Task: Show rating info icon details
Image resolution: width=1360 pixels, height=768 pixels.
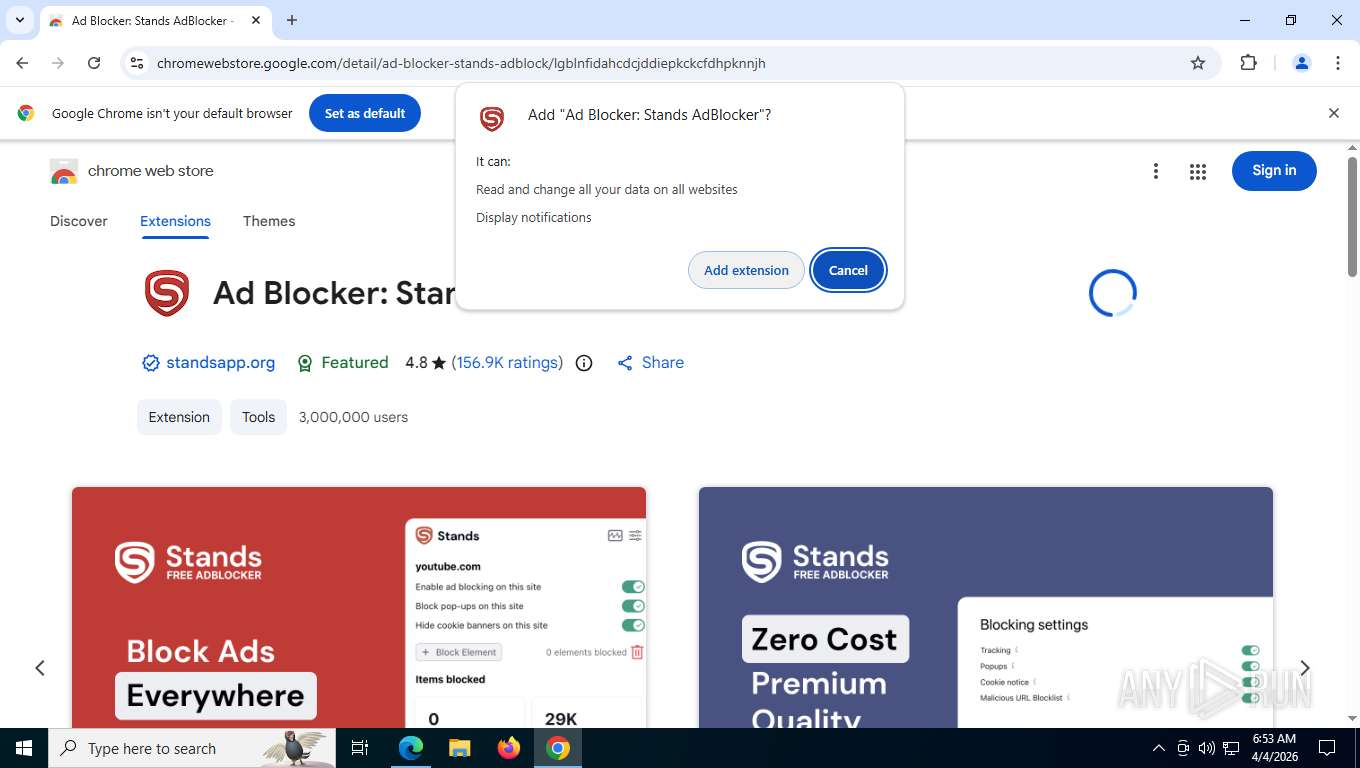Action: pos(584,363)
